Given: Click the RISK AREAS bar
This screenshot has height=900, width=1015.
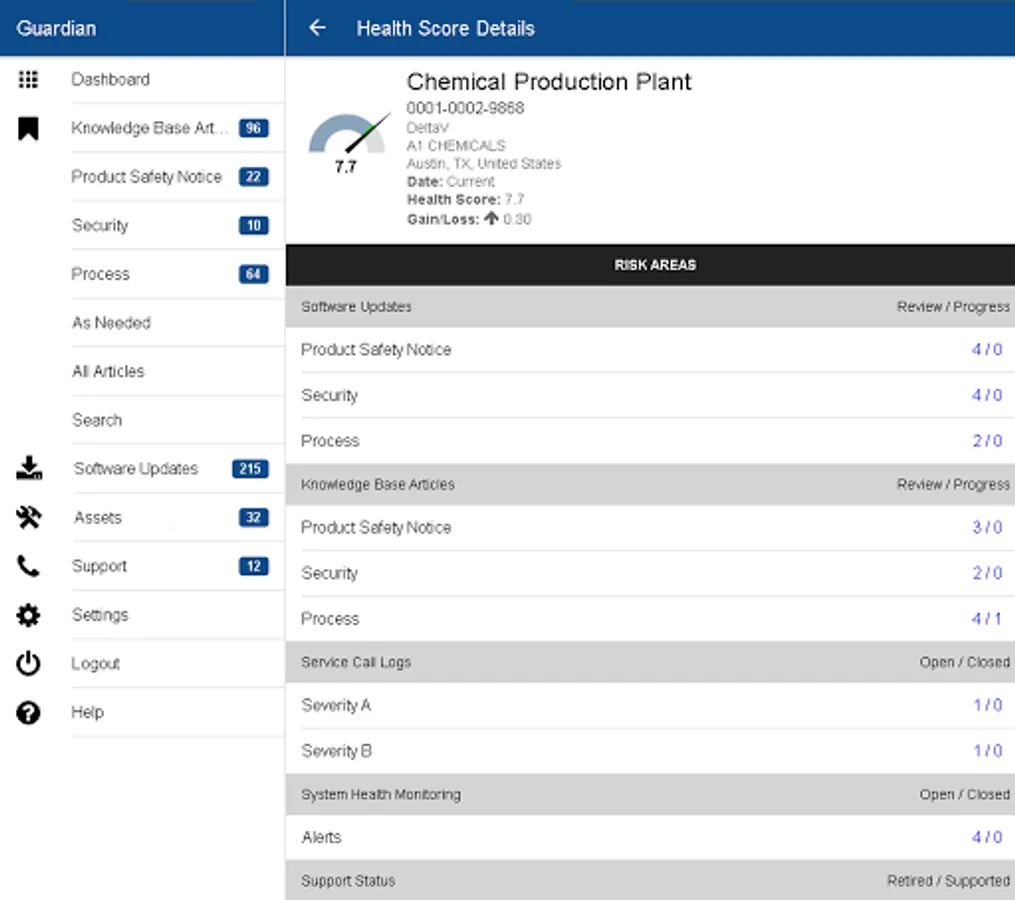Looking at the screenshot, I should [650, 265].
